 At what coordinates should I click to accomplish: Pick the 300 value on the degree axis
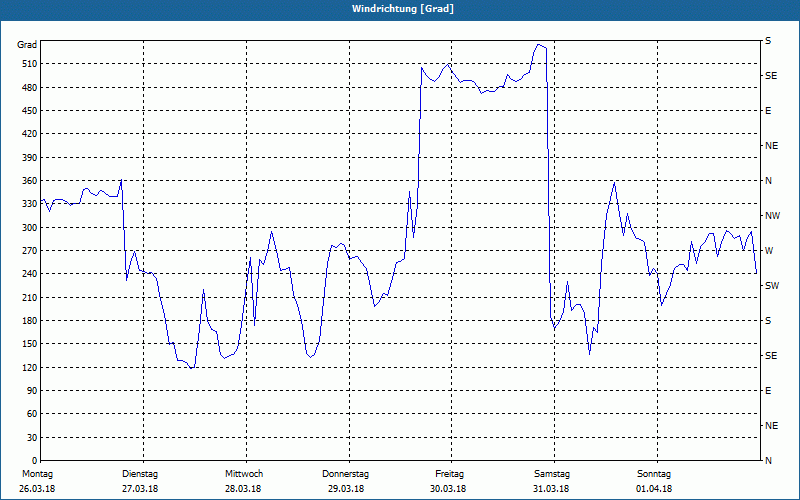pos(29,228)
